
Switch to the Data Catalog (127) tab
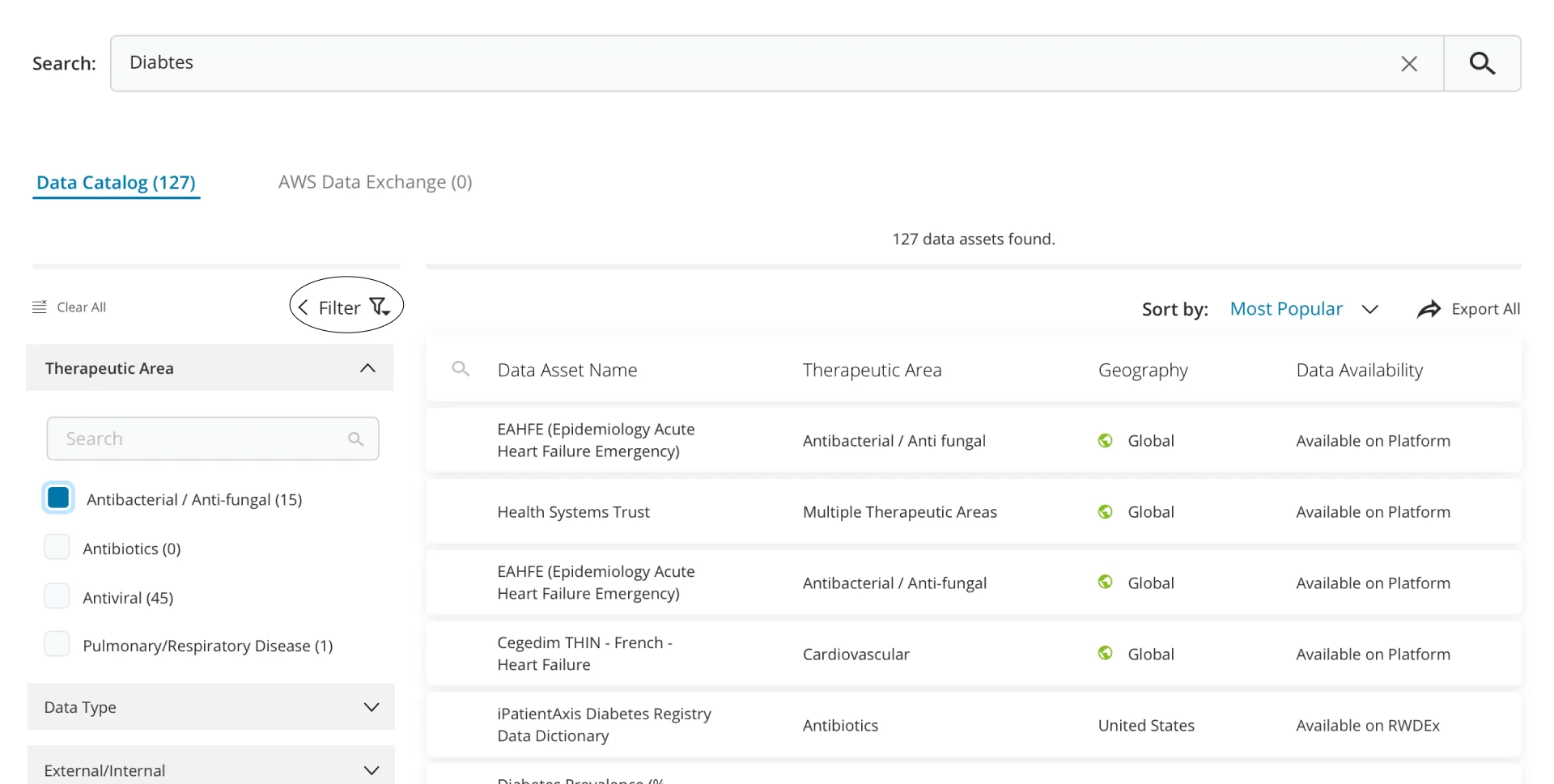tap(116, 183)
